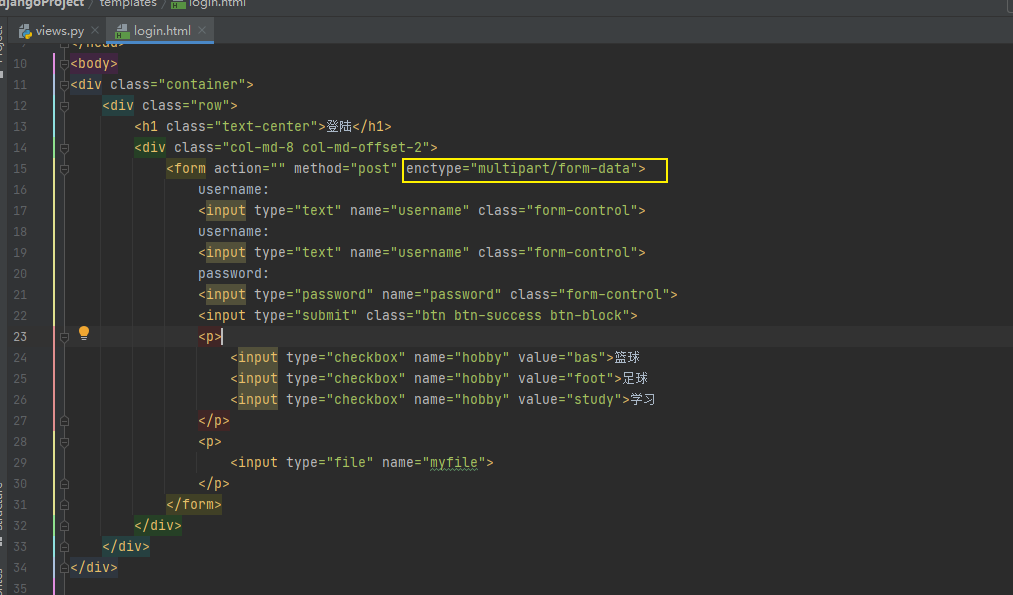Image resolution: width=1013 pixels, height=595 pixels.
Task: Click line number 15 in the gutter
Action: tap(20, 169)
